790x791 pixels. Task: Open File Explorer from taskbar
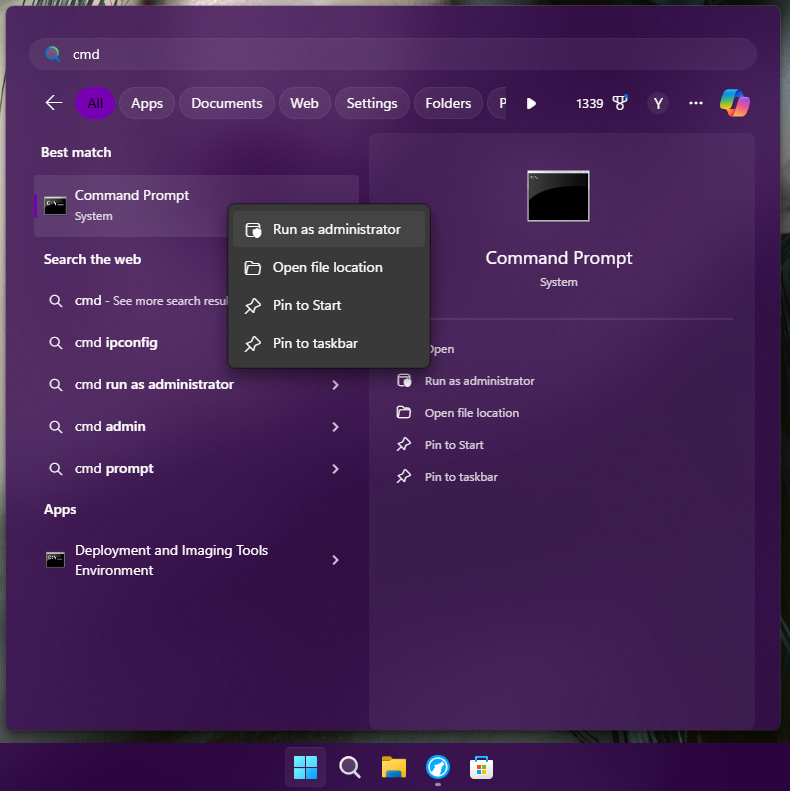(393, 767)
